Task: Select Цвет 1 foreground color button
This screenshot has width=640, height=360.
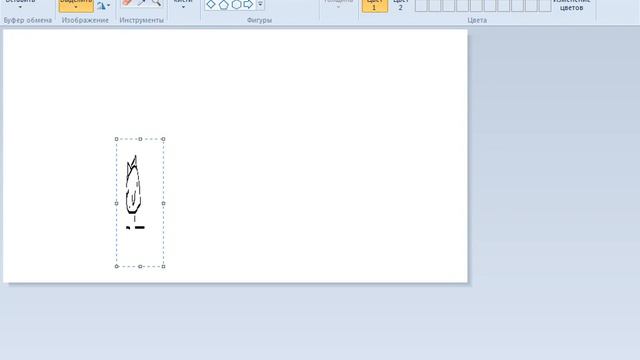Action: point(374,5)
